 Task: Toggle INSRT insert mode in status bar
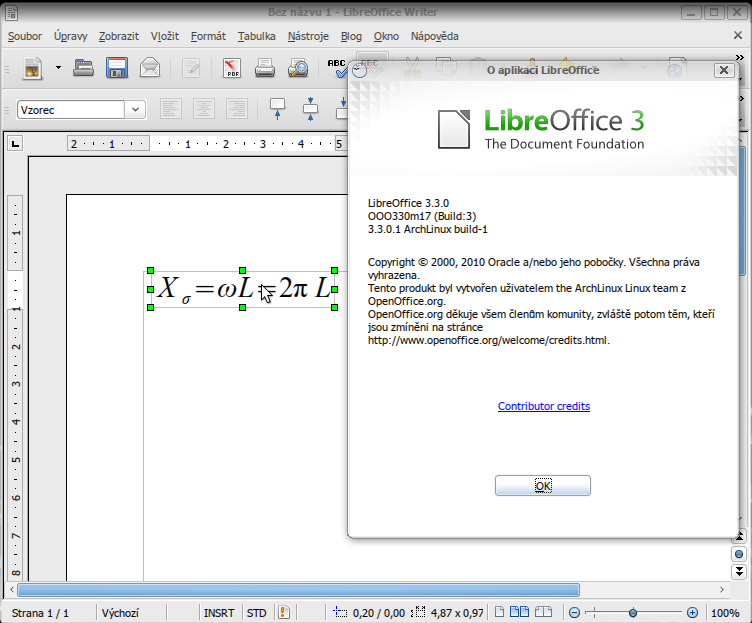[x=219, y=613]
